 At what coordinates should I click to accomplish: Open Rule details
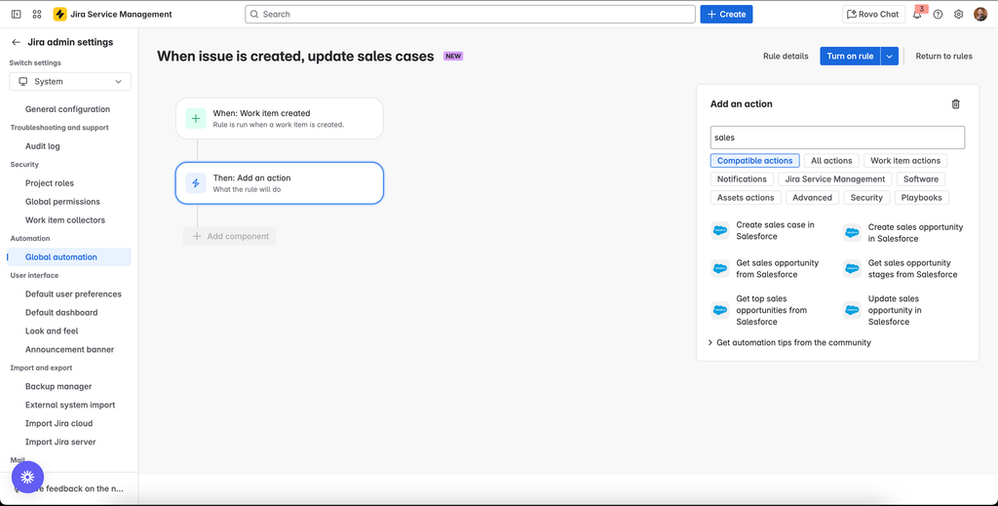(785, 56)
